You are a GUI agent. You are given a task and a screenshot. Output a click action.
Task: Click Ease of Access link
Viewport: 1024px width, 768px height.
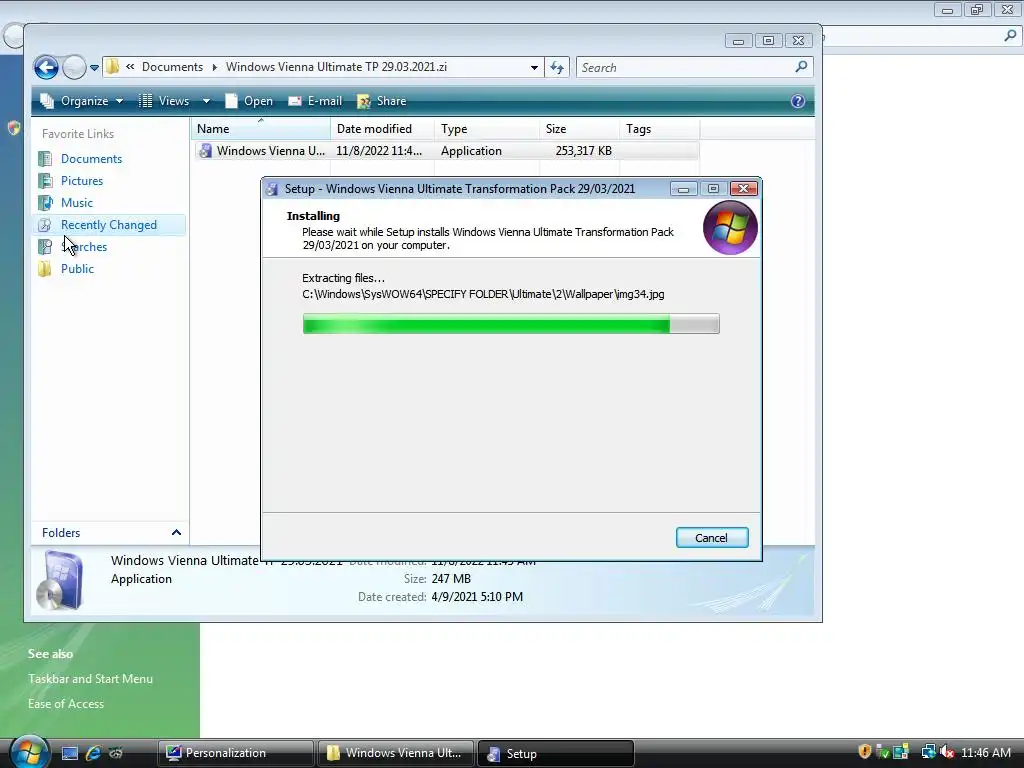66,704
